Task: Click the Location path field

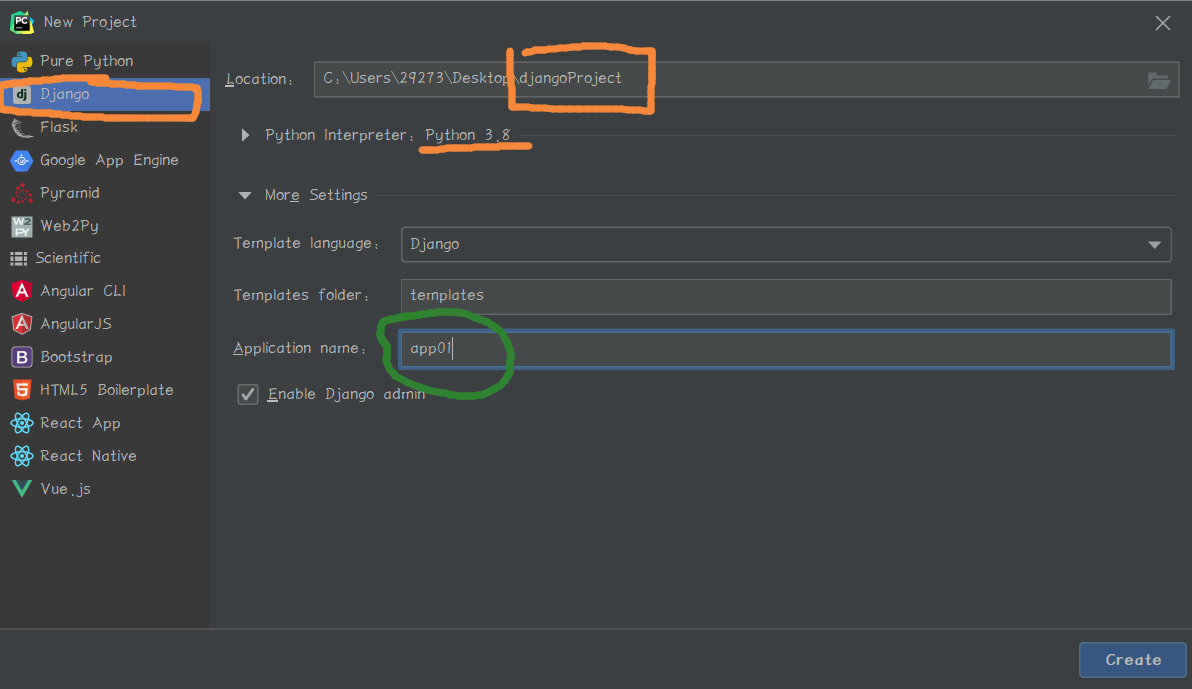Action: [x=746, y=79]
